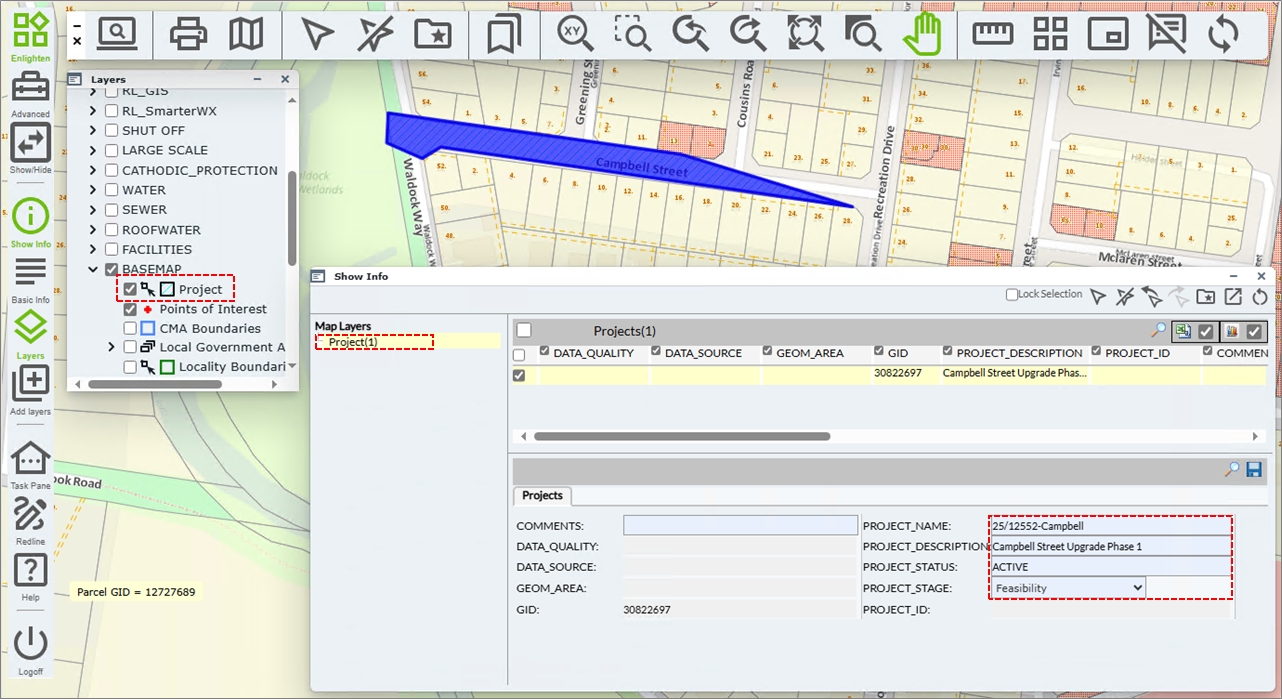
Task: Click the results table horizontal scrollbar
Action: click(680, 436)
